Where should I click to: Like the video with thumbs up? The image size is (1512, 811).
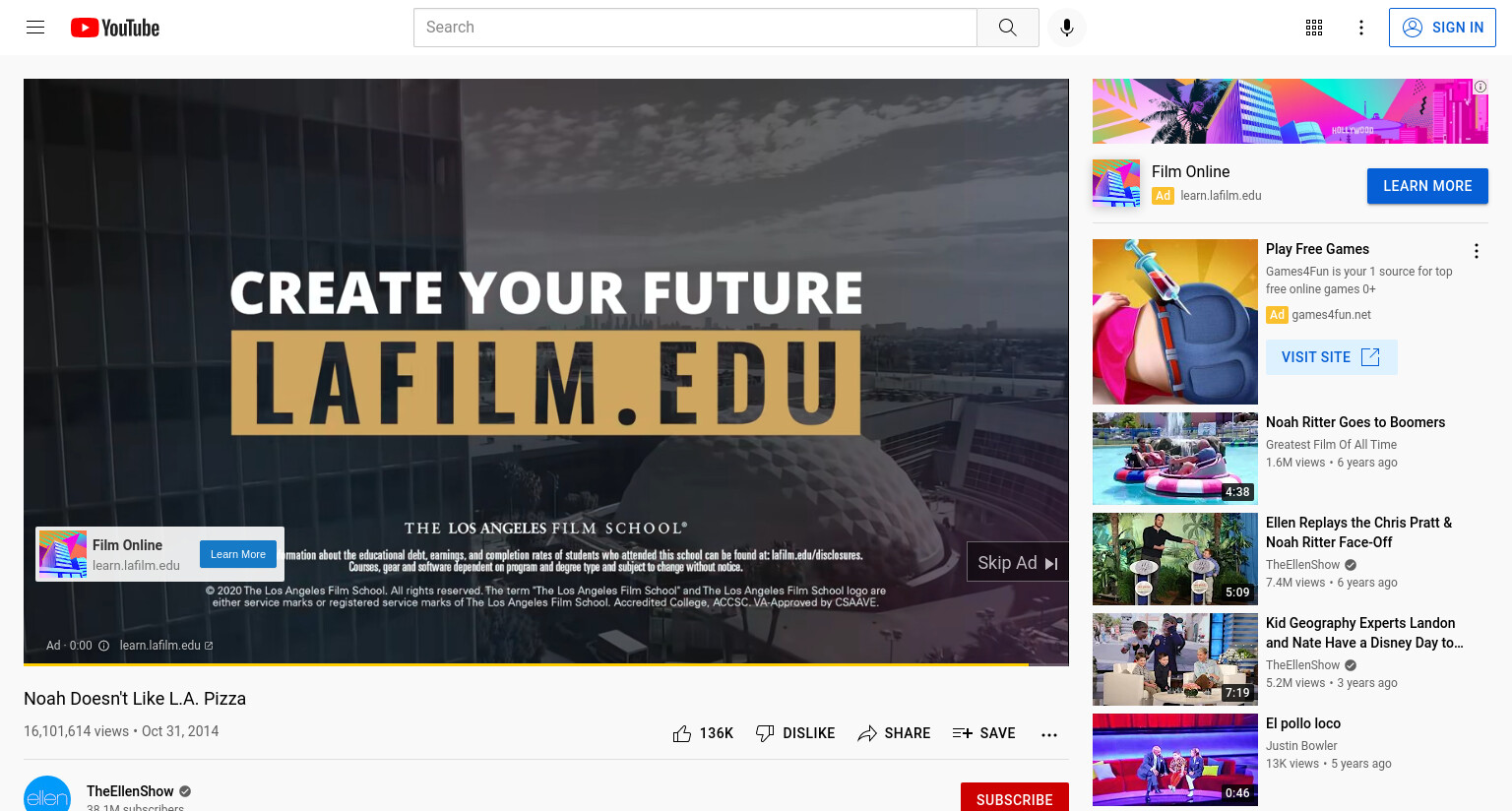703,733
